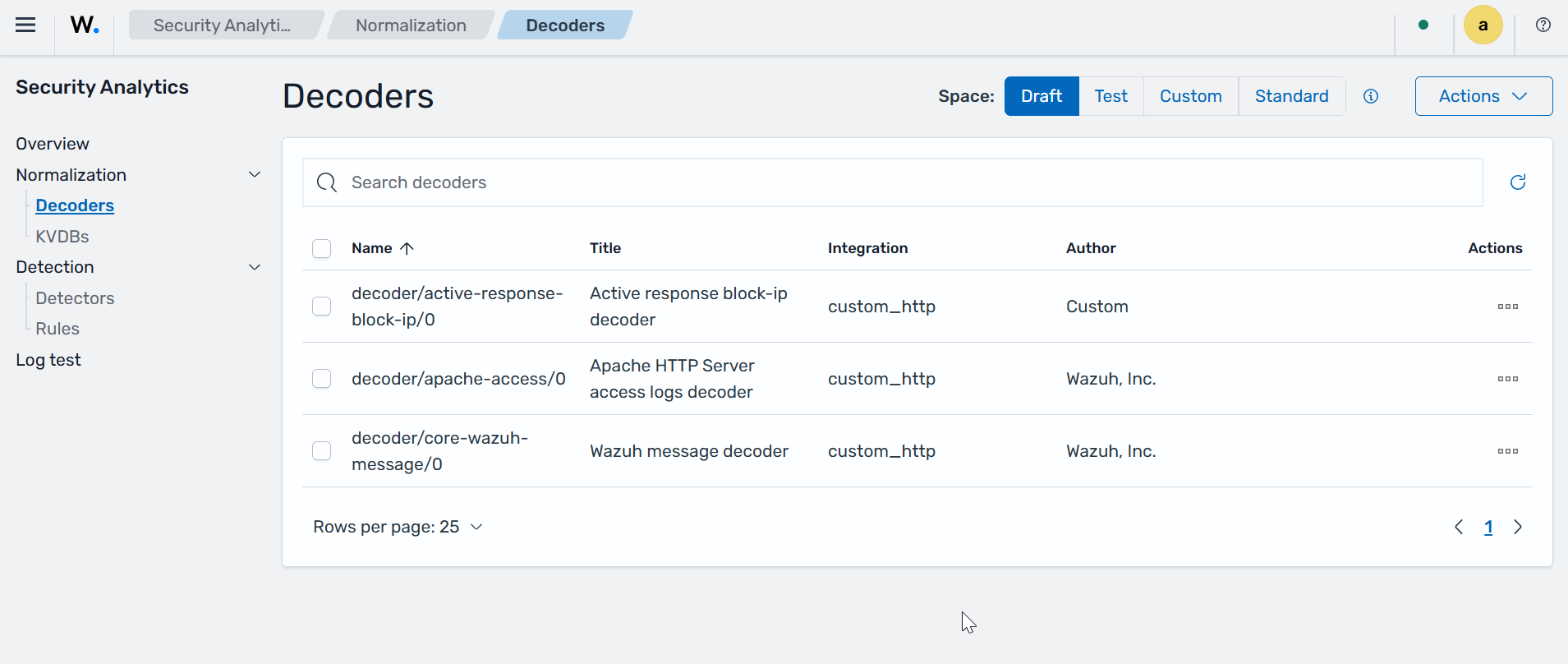Click the green status indicator dot

click(x=1423, y=25)
